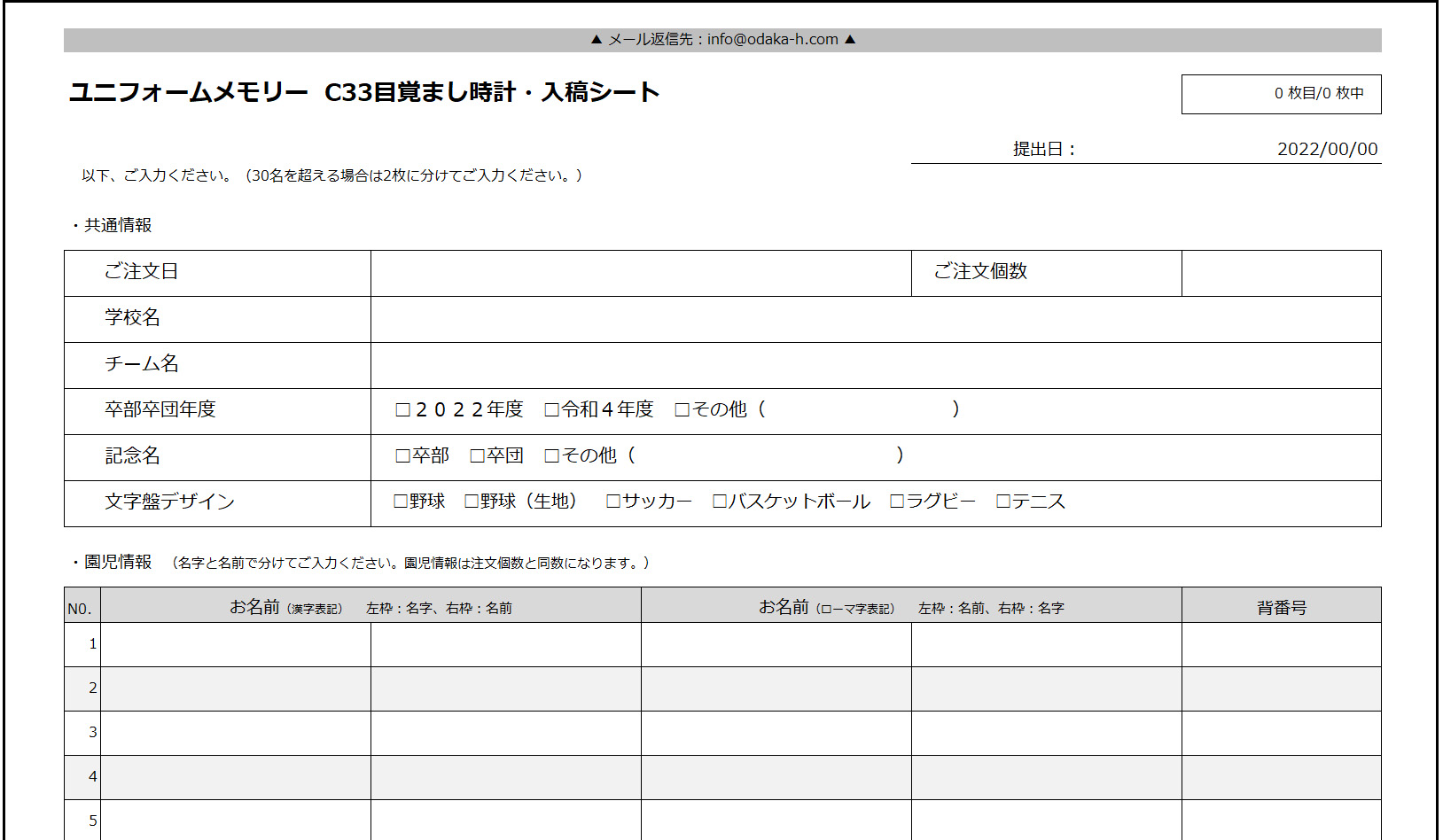Click row 5 背番号 cell

1281,820
